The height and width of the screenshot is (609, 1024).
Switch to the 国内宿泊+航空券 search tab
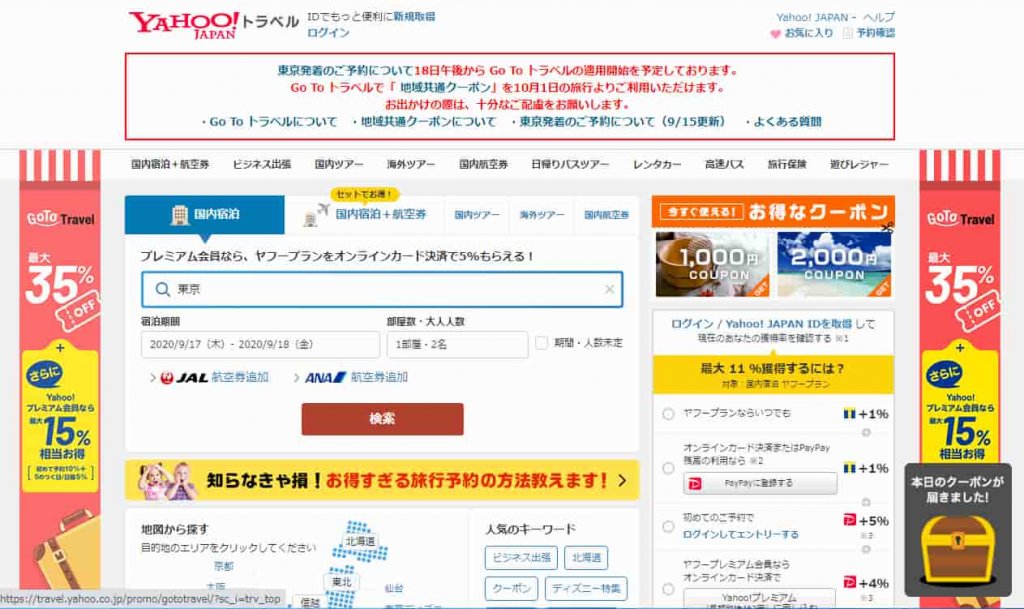pos(364,215)
